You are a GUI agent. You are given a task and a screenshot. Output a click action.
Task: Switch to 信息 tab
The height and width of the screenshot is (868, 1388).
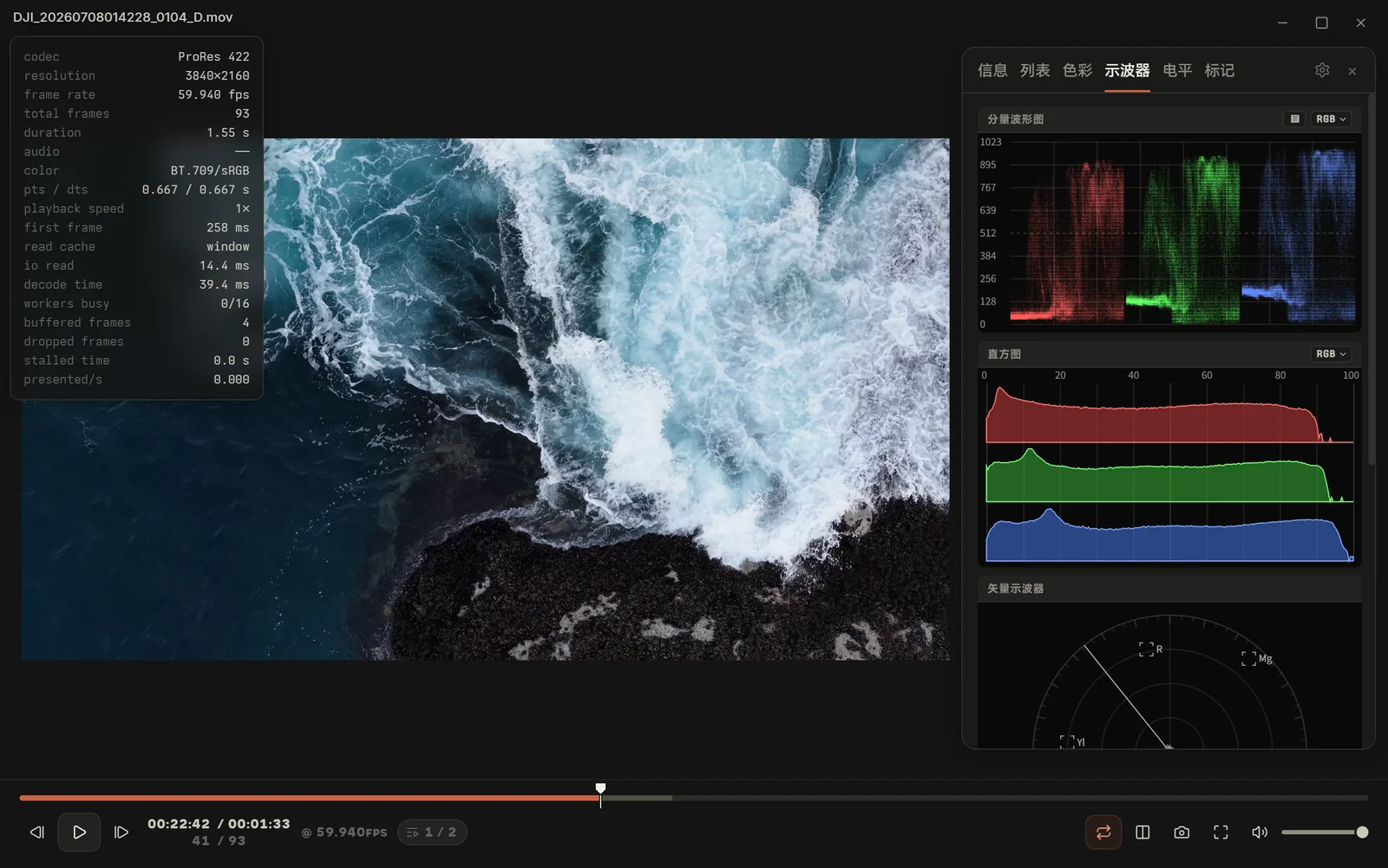pos(992,70)
